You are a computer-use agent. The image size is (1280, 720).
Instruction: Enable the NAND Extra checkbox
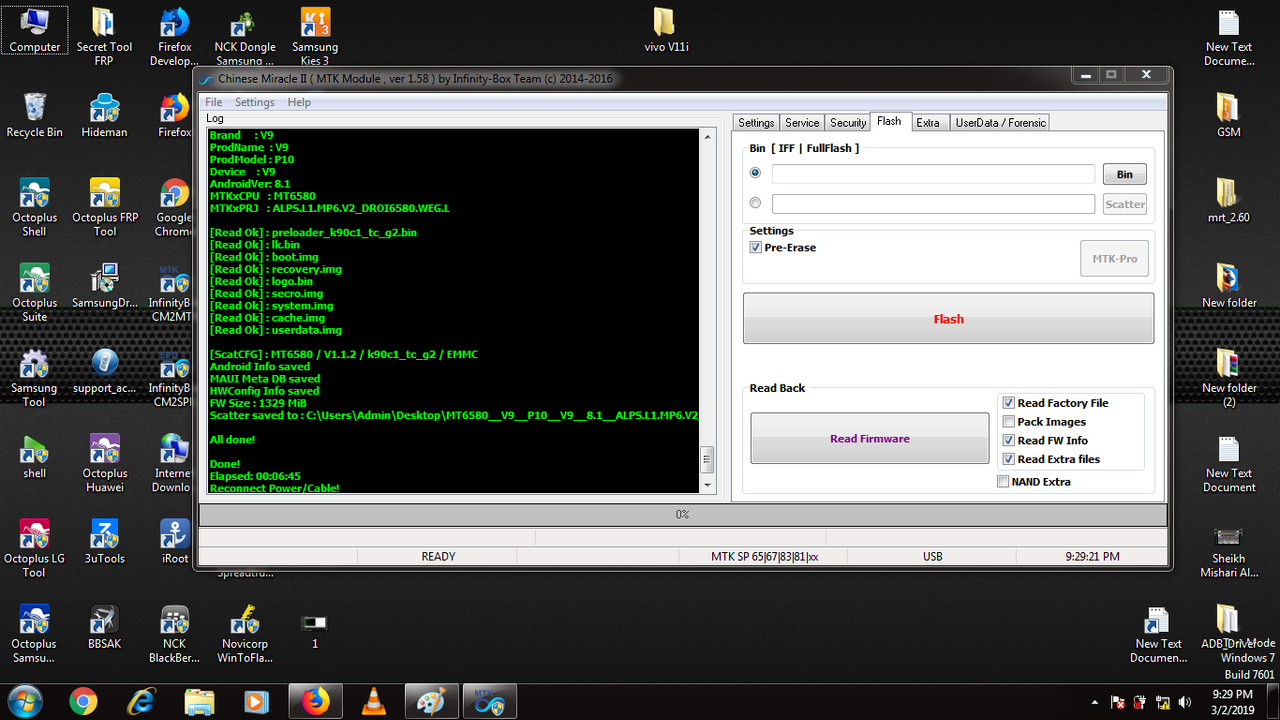pyautogui.click(x=1003, y=482)
